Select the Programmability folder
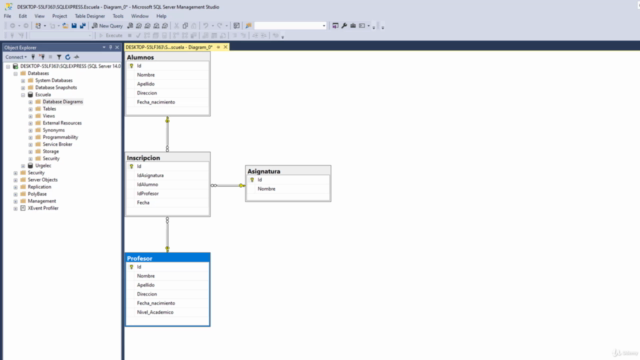This screenshot has width=640, height=360. (60, 137)
